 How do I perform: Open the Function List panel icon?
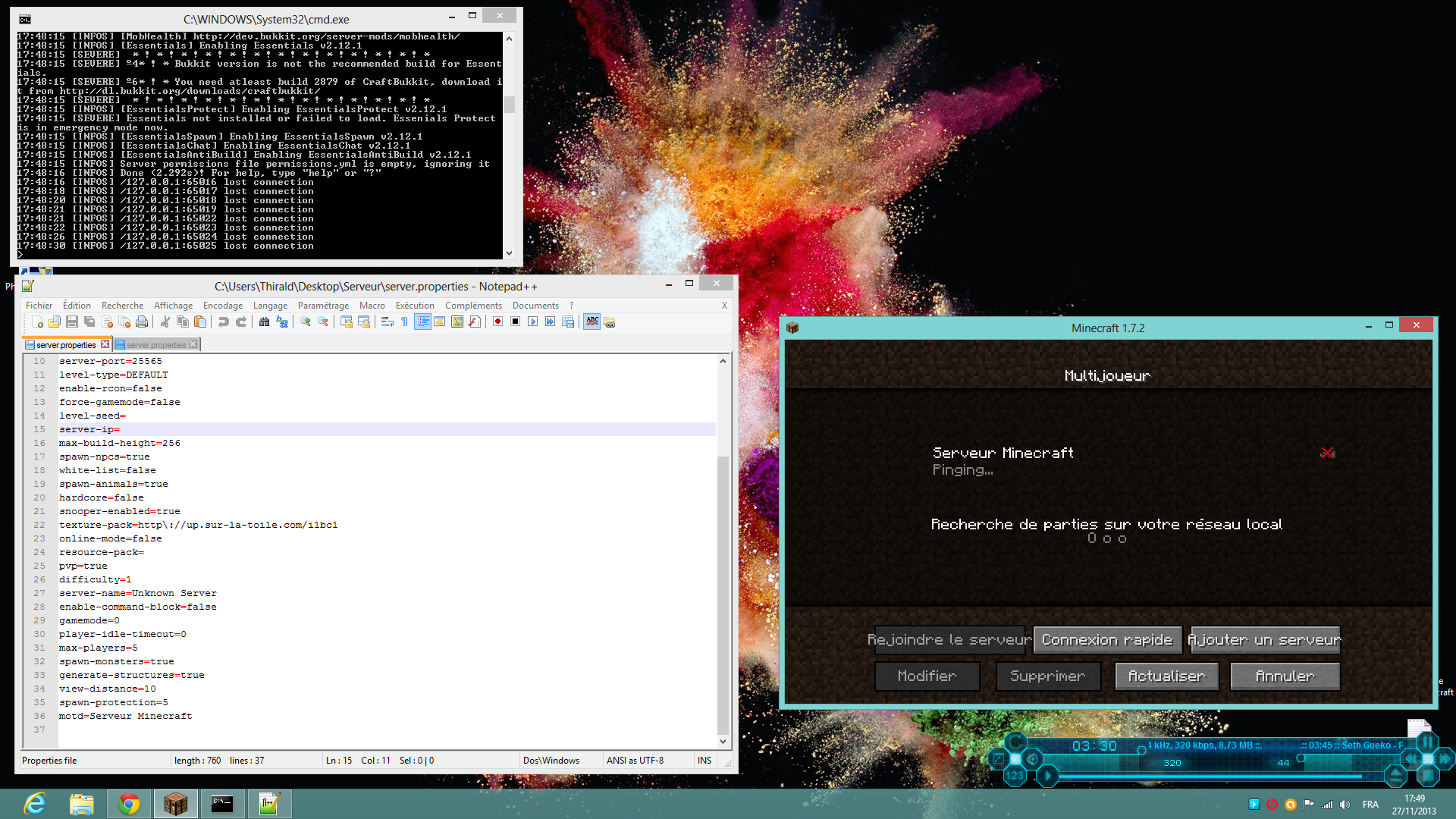(x=475, y=322)
